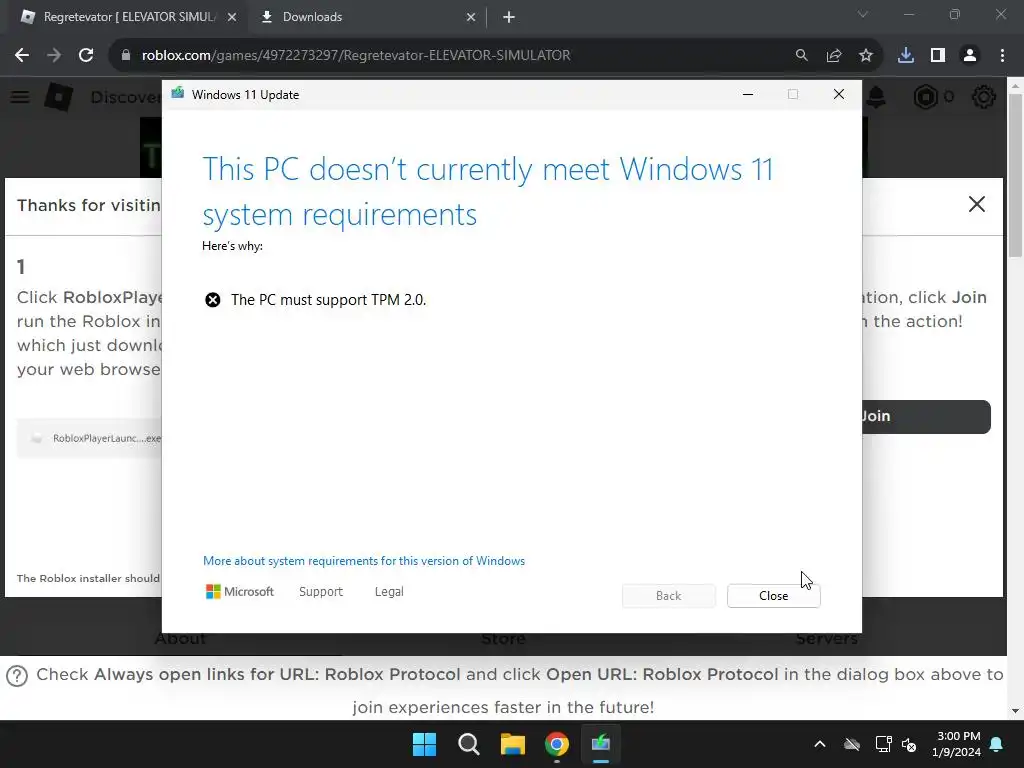1024x768 pixels.
Task: Show hidden system tray icons
Action: click(x=820, y=744)
